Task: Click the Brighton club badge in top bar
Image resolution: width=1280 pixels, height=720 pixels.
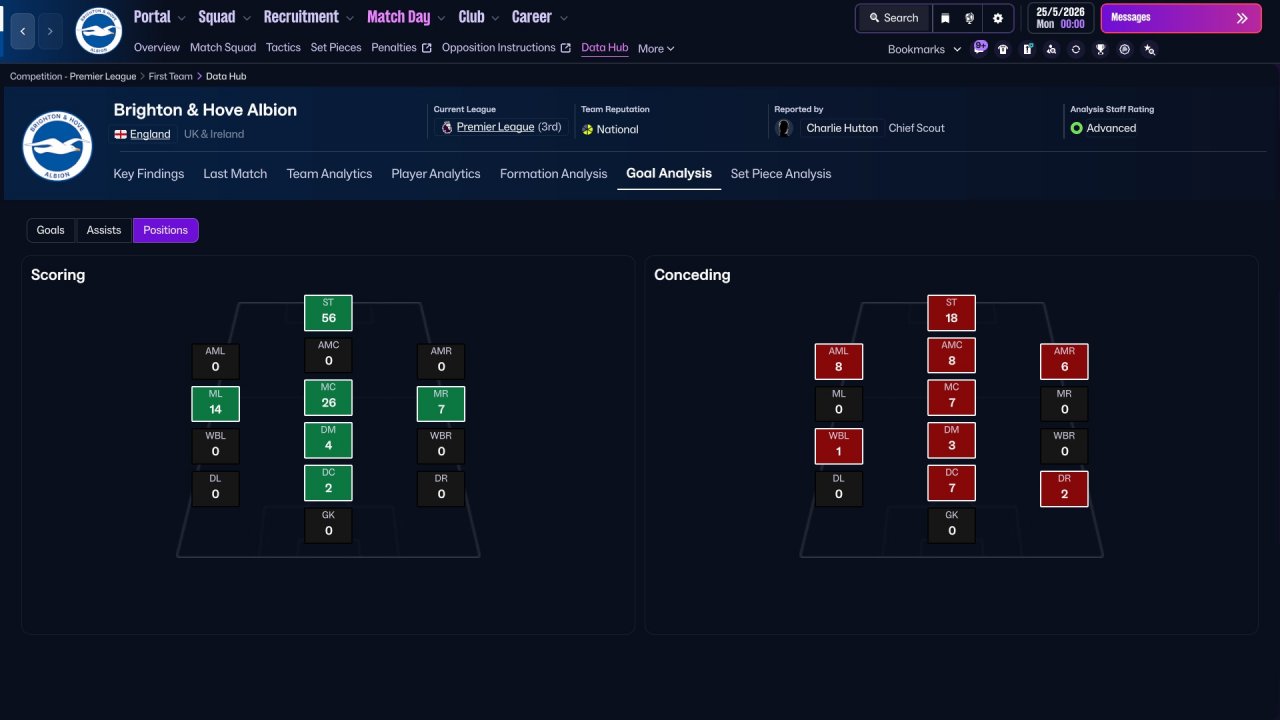Action: click(x=98, y=31)
